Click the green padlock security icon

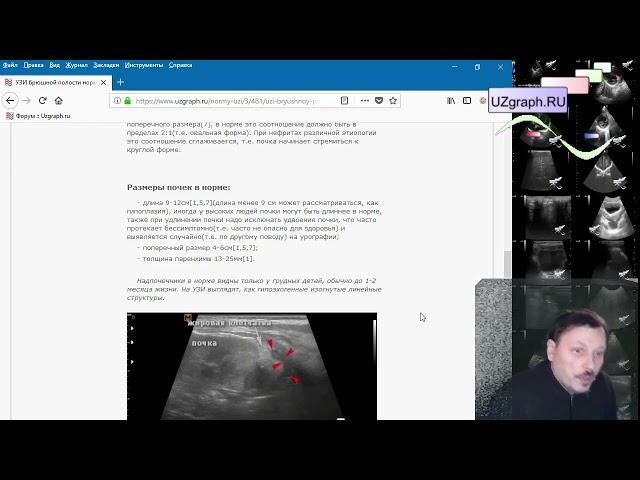tap(127, 100)
